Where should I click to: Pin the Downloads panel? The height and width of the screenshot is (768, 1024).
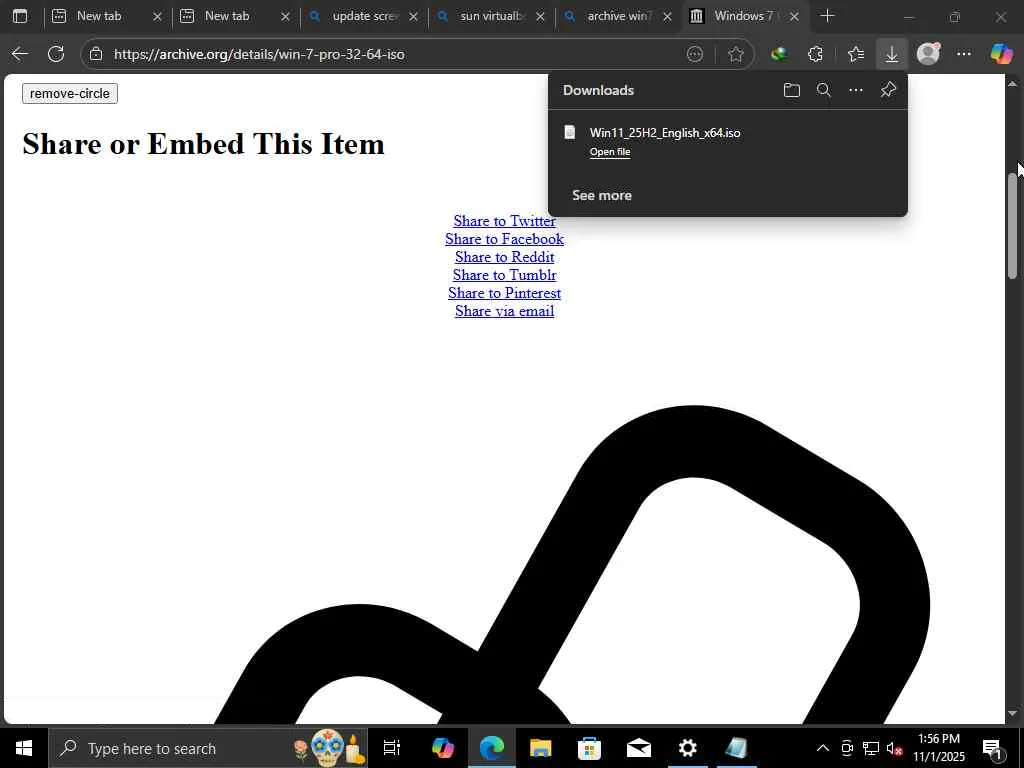(x=888, y=90)
